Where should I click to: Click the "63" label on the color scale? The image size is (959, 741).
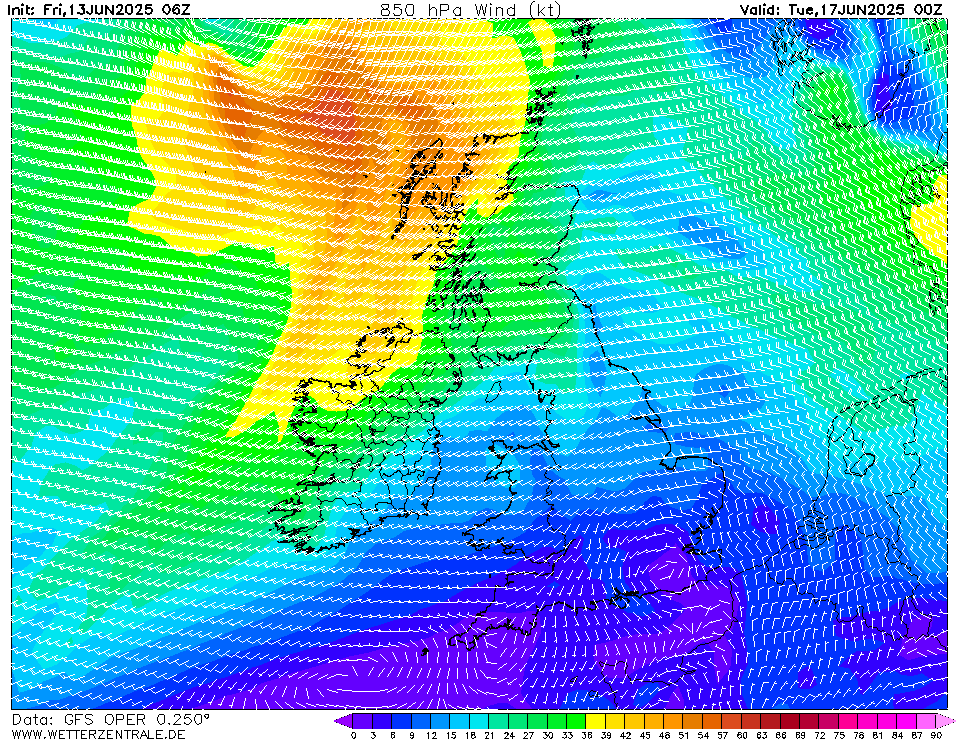pyautogui.click(x=761, y=735)
